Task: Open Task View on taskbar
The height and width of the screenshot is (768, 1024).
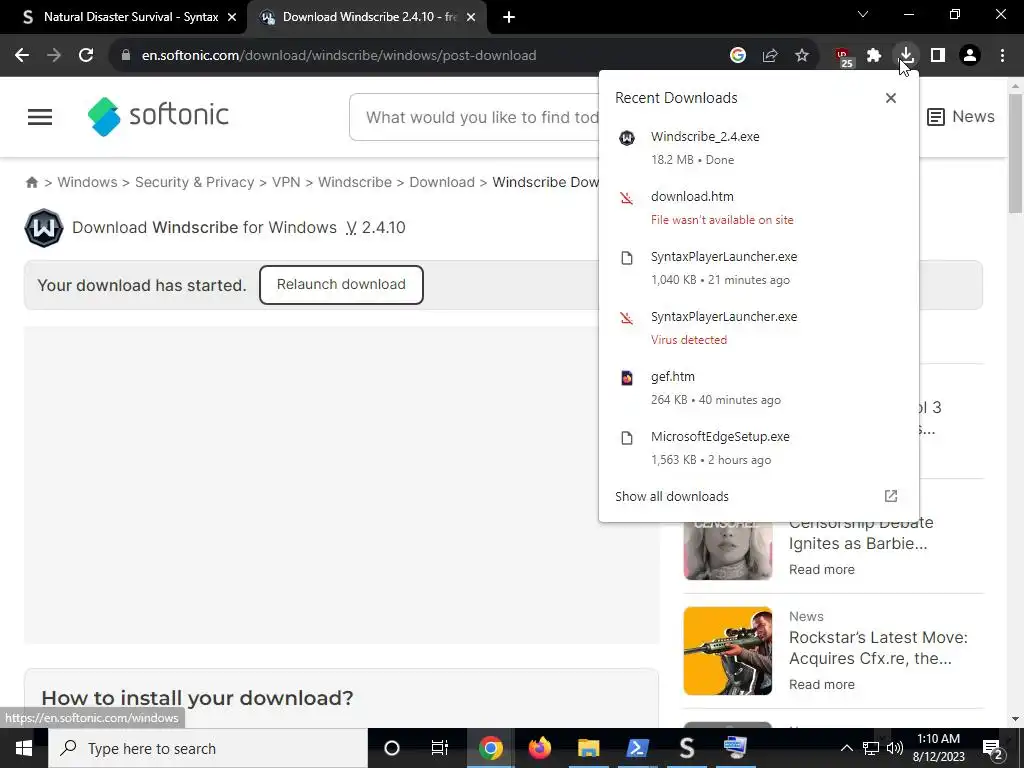Action: [440, 748]
